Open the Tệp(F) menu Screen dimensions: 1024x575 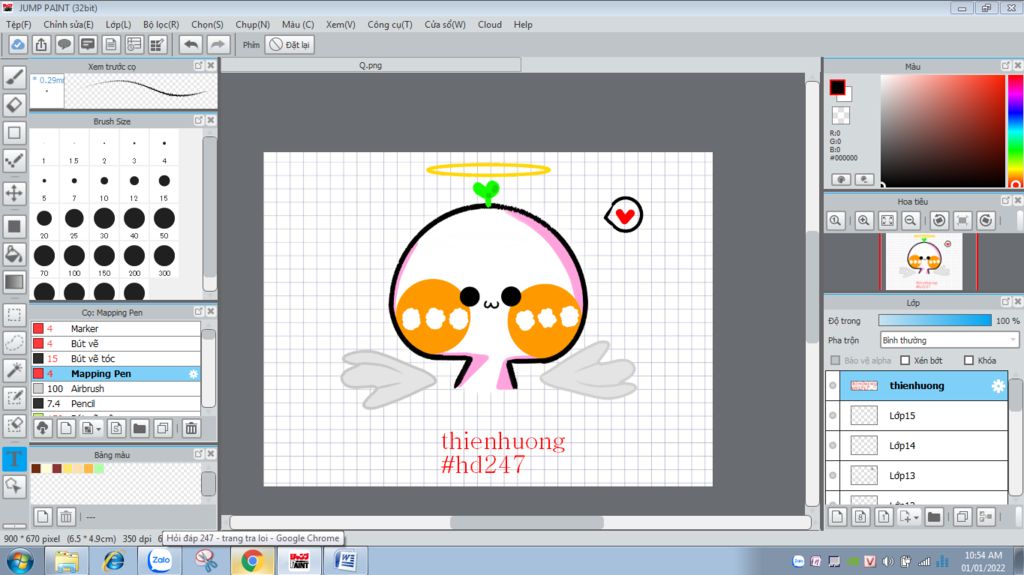click(18, 24)
